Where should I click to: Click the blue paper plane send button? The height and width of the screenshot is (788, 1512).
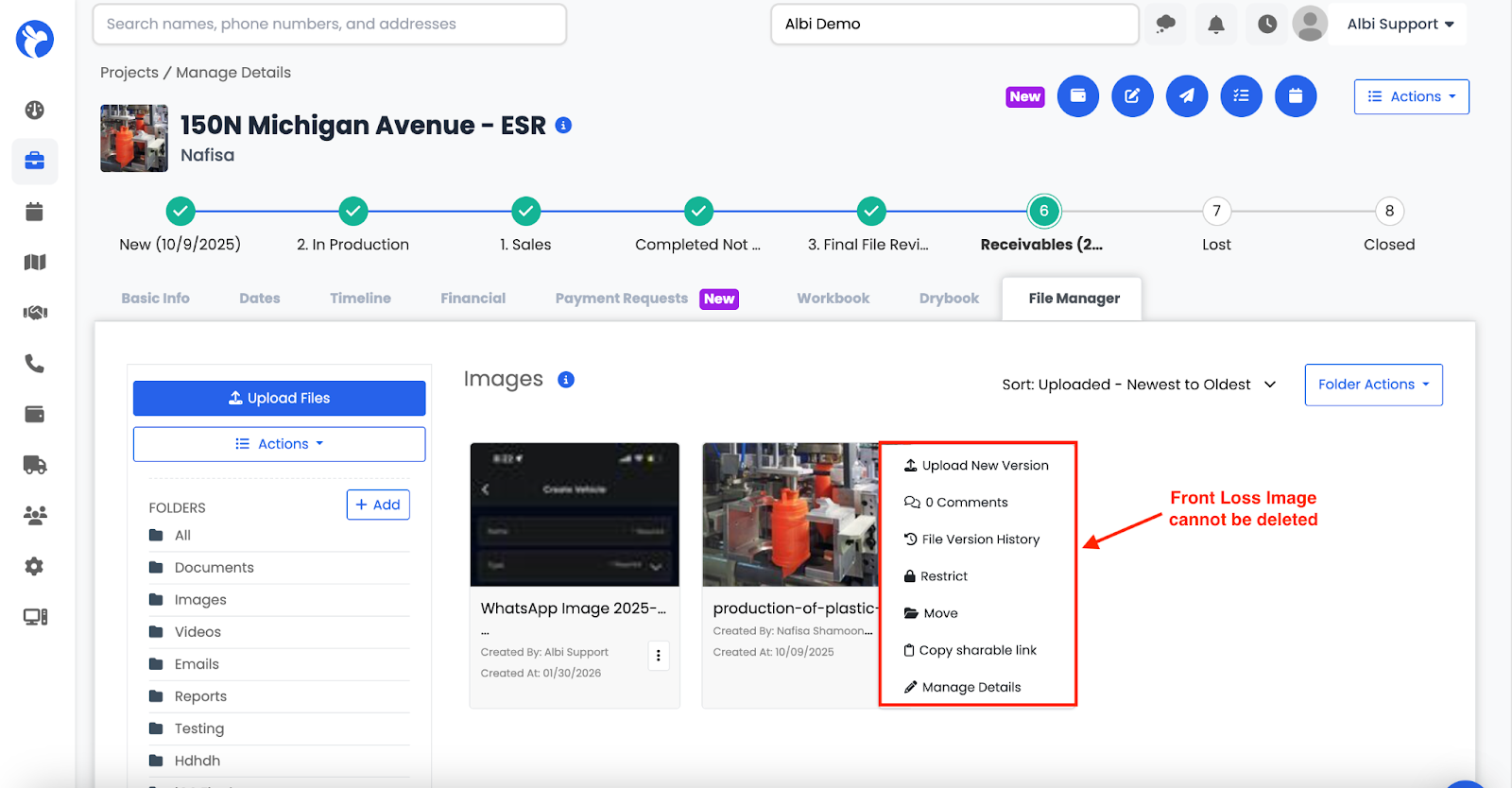[x=1186, y=96]
